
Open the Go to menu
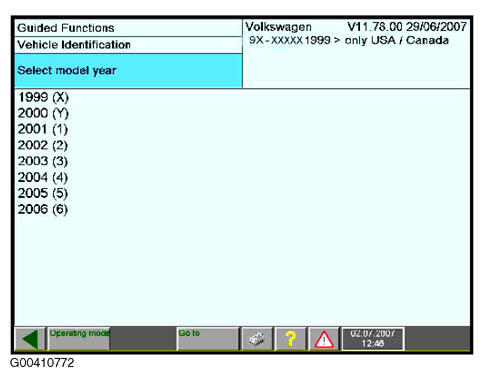208,339
